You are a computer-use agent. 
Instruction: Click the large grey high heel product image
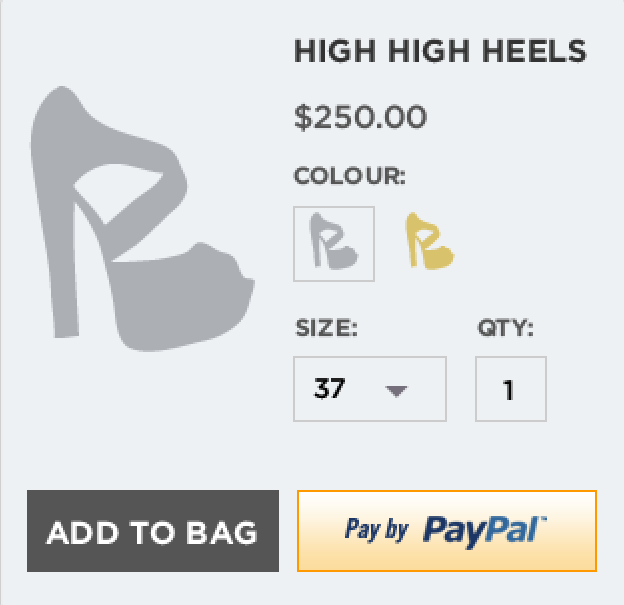142,219
